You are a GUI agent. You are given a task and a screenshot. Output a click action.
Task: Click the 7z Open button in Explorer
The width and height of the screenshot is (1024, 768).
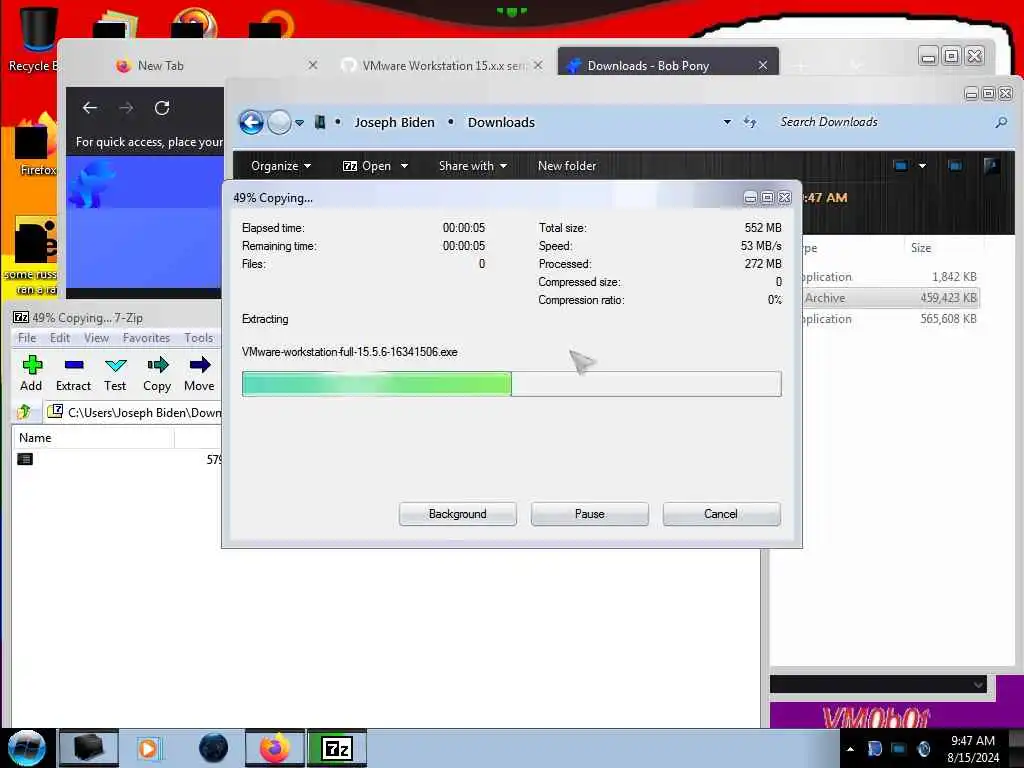point(367,166)
